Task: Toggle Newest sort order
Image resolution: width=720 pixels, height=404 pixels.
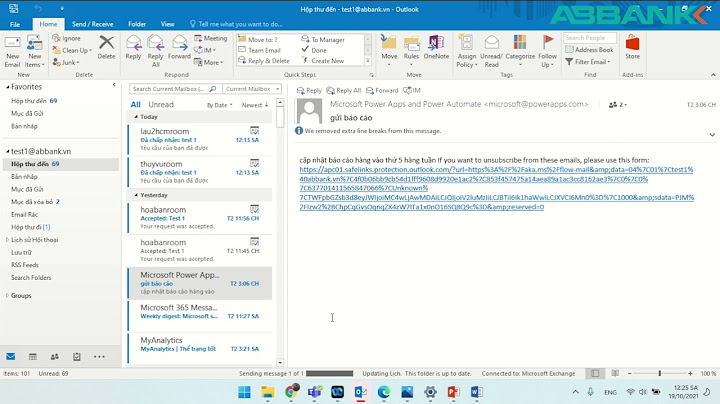Action: pos(255,105)
